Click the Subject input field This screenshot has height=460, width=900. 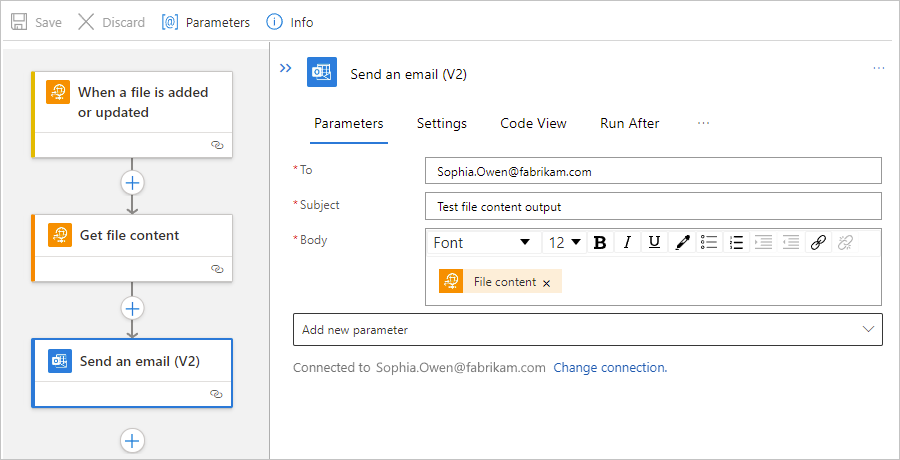click(652, 206)
